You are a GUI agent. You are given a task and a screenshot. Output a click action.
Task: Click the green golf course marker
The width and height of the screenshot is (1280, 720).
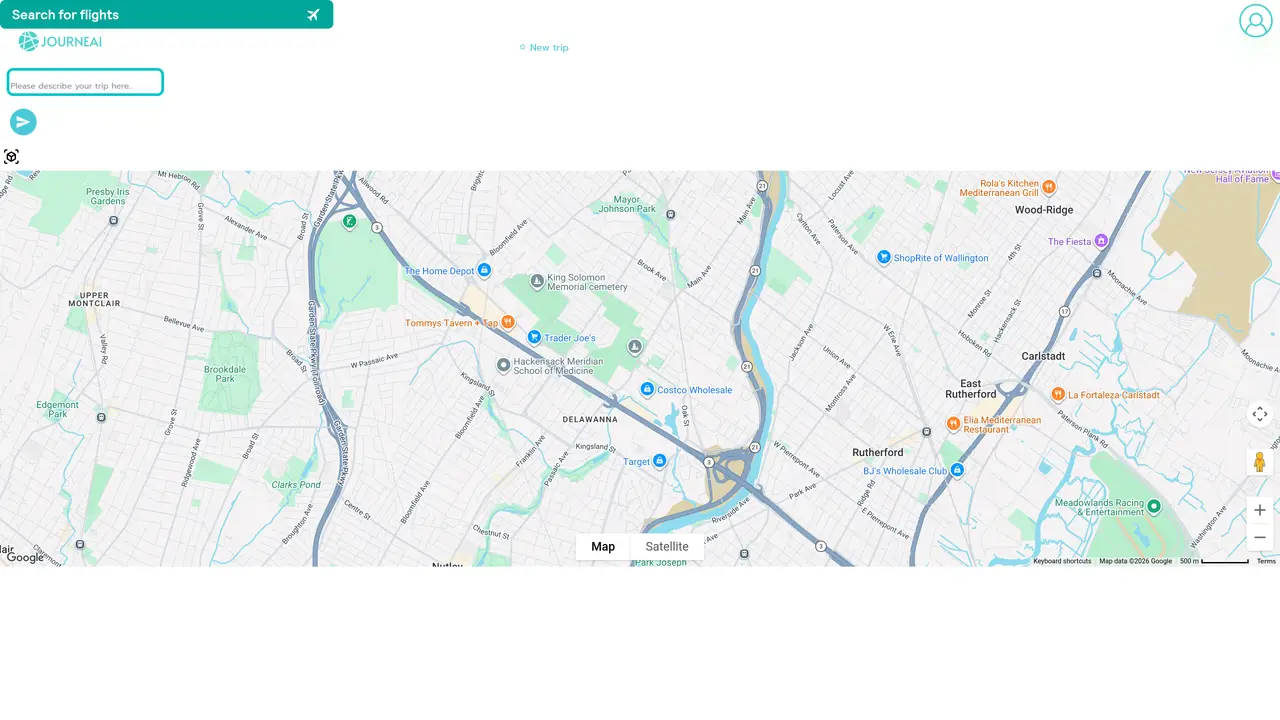[349, 222]
